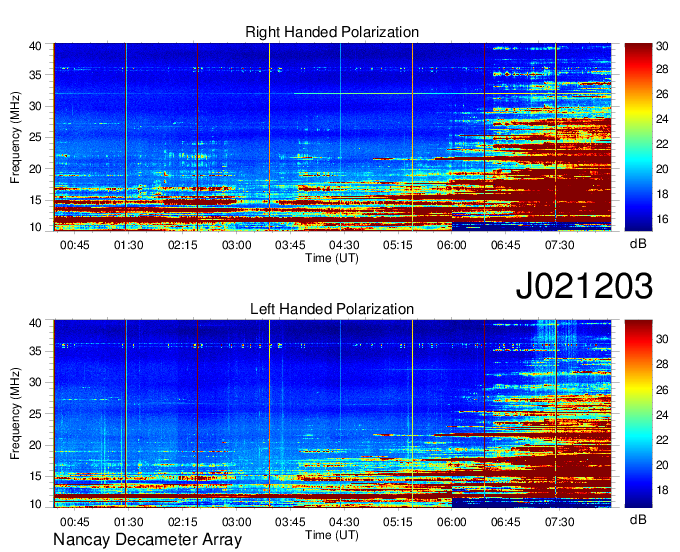This screenshot has height=552, width=680.
Task: Click dB unit label under left-handed colorbar
Action: click(638, 519)
